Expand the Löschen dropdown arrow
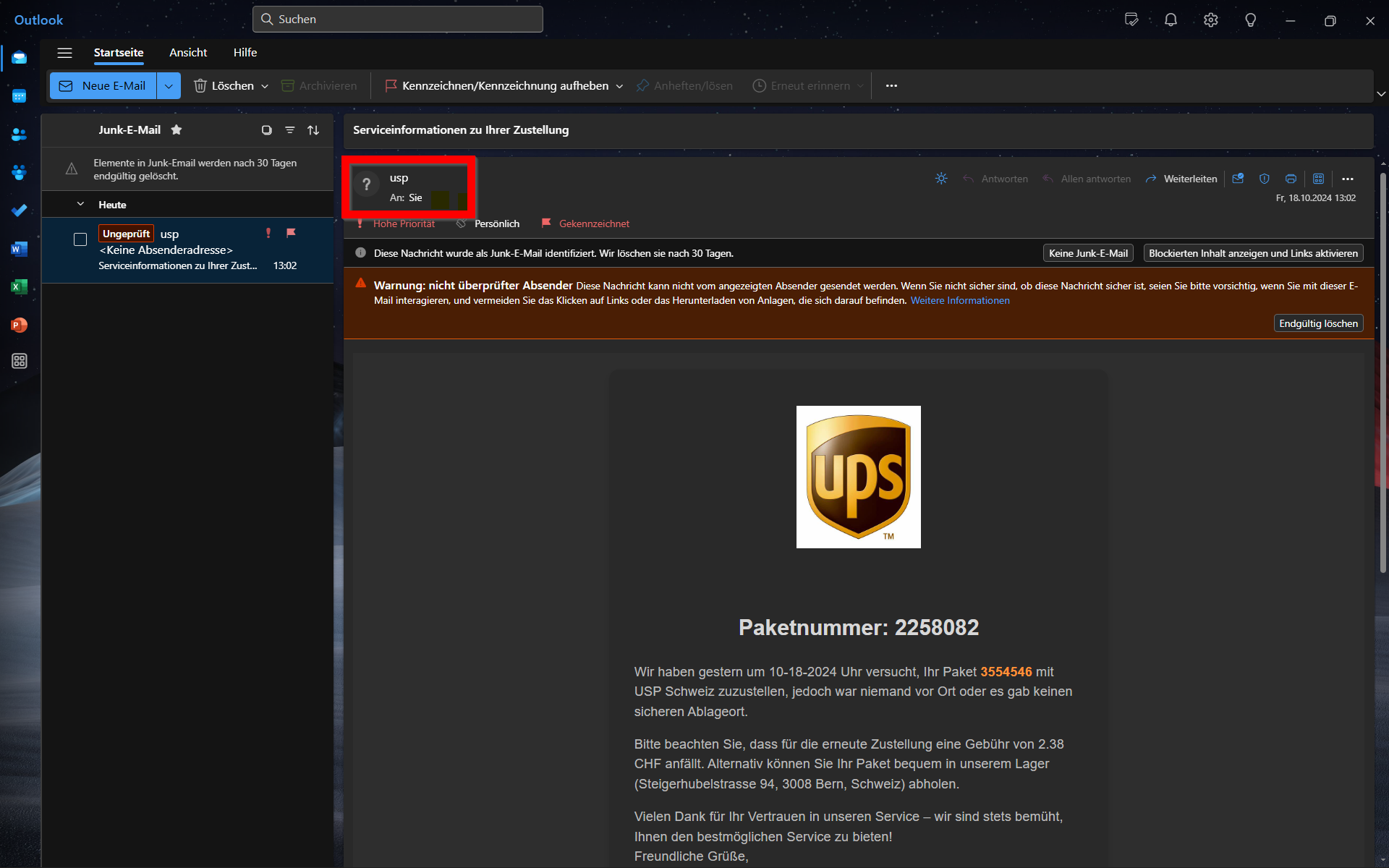 pyautogui.click(x=265, y=86)
